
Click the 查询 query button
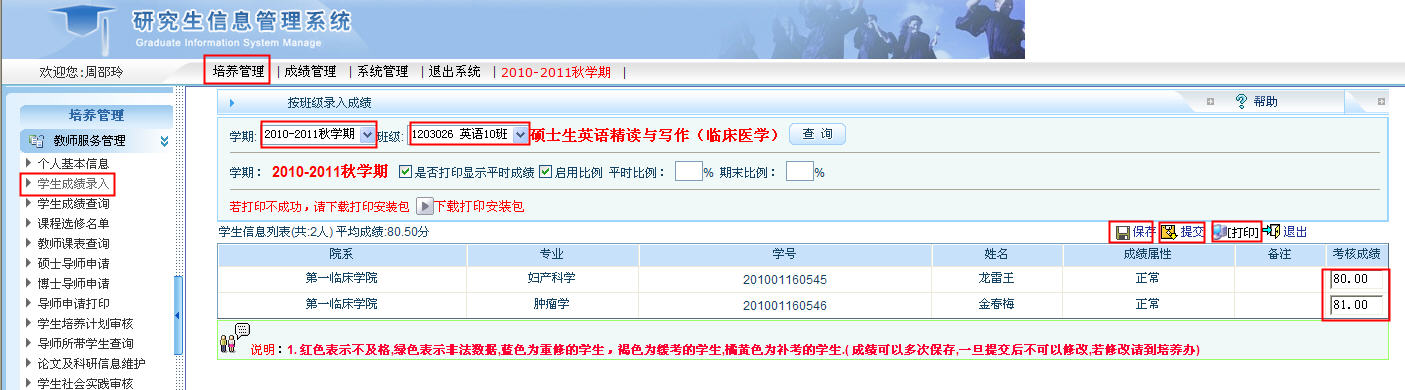(x=817, y=134)
